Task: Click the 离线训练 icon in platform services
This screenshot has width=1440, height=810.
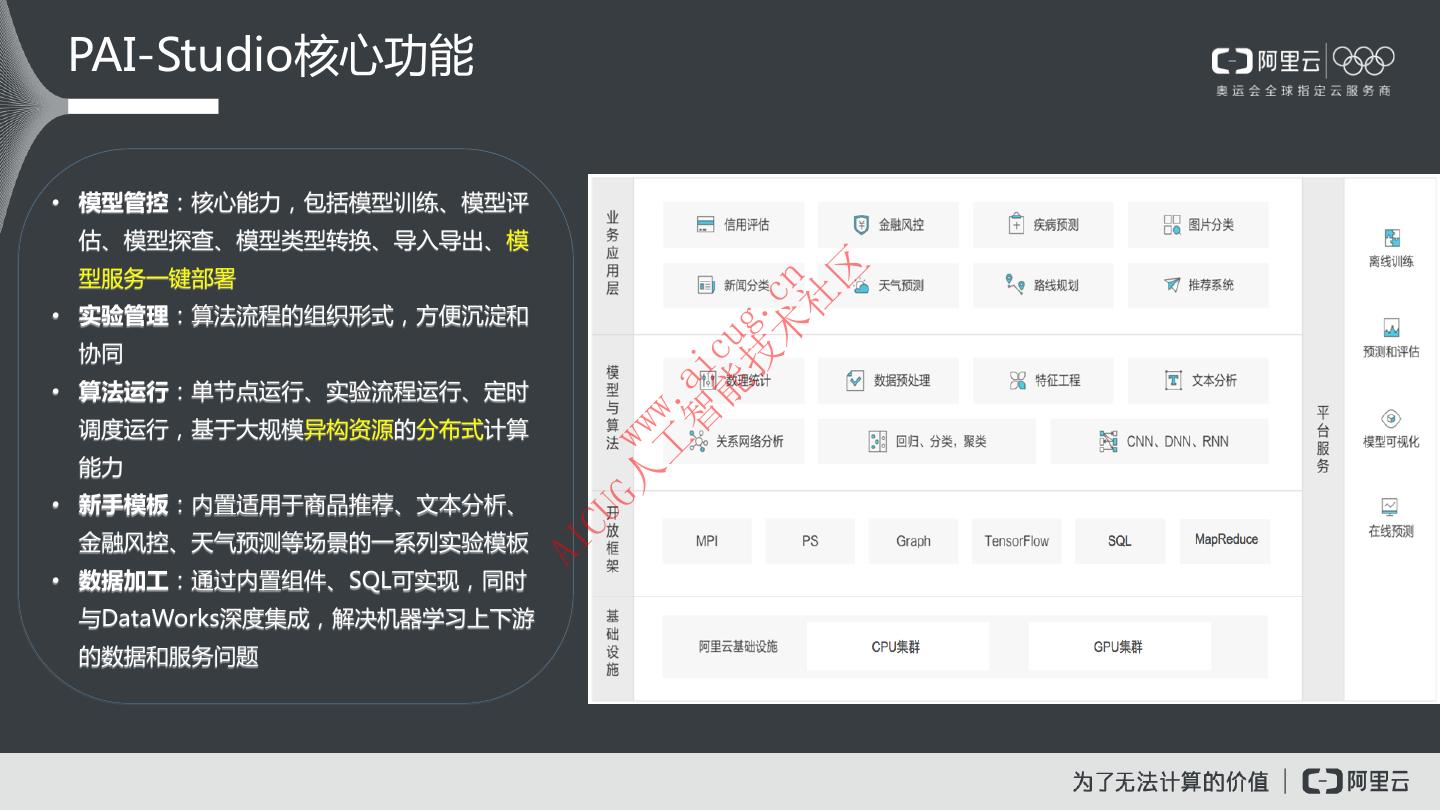Action: 1391,238
